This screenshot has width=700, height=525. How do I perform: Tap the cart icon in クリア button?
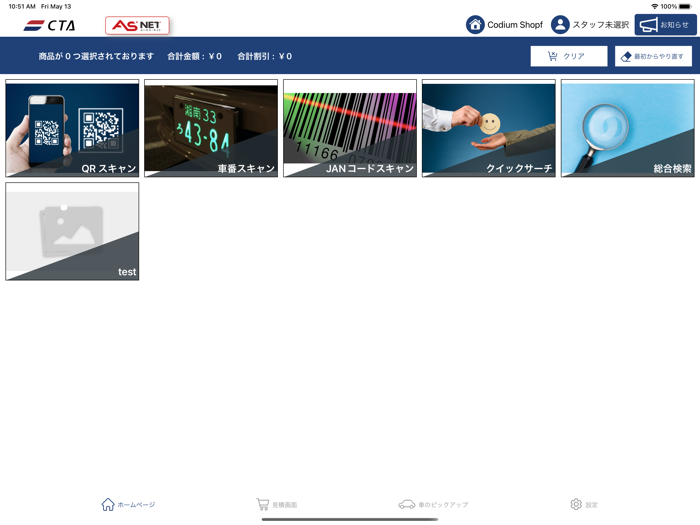coord(552,56)
